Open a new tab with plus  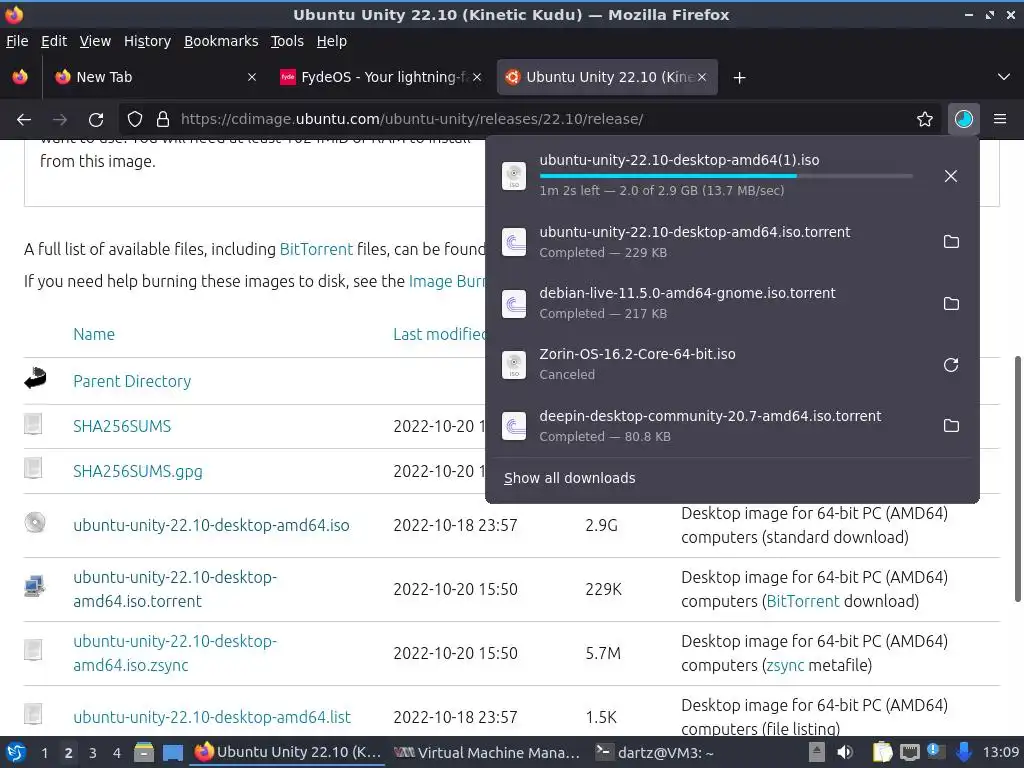pyautogui.click(x=739, y=78)
